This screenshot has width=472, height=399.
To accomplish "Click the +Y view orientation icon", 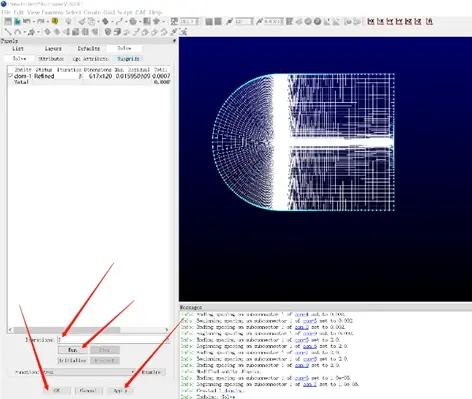I will pyautogui.click(x=390, y=21).
